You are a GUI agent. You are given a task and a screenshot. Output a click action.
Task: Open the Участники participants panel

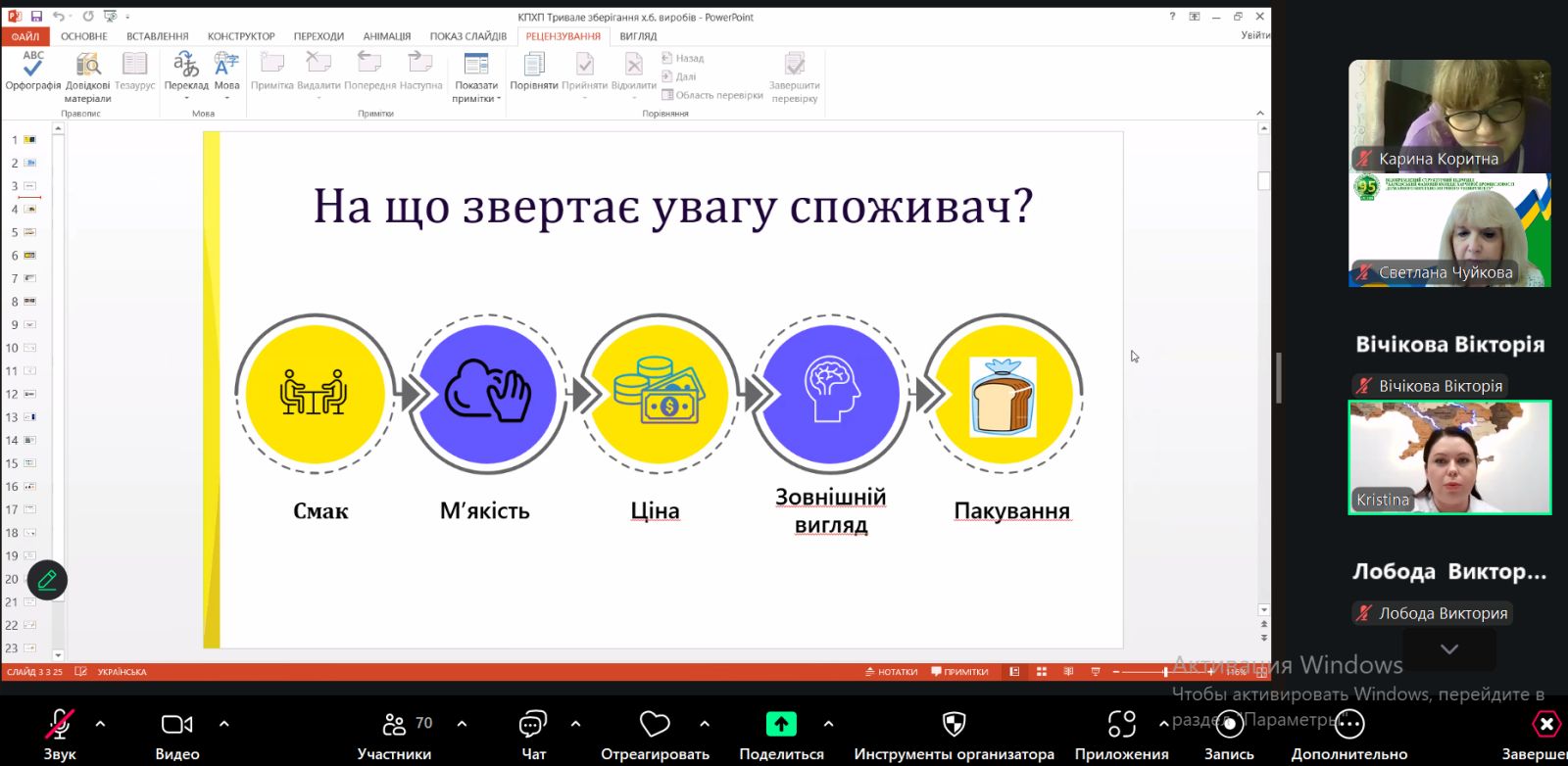point(394,726)
